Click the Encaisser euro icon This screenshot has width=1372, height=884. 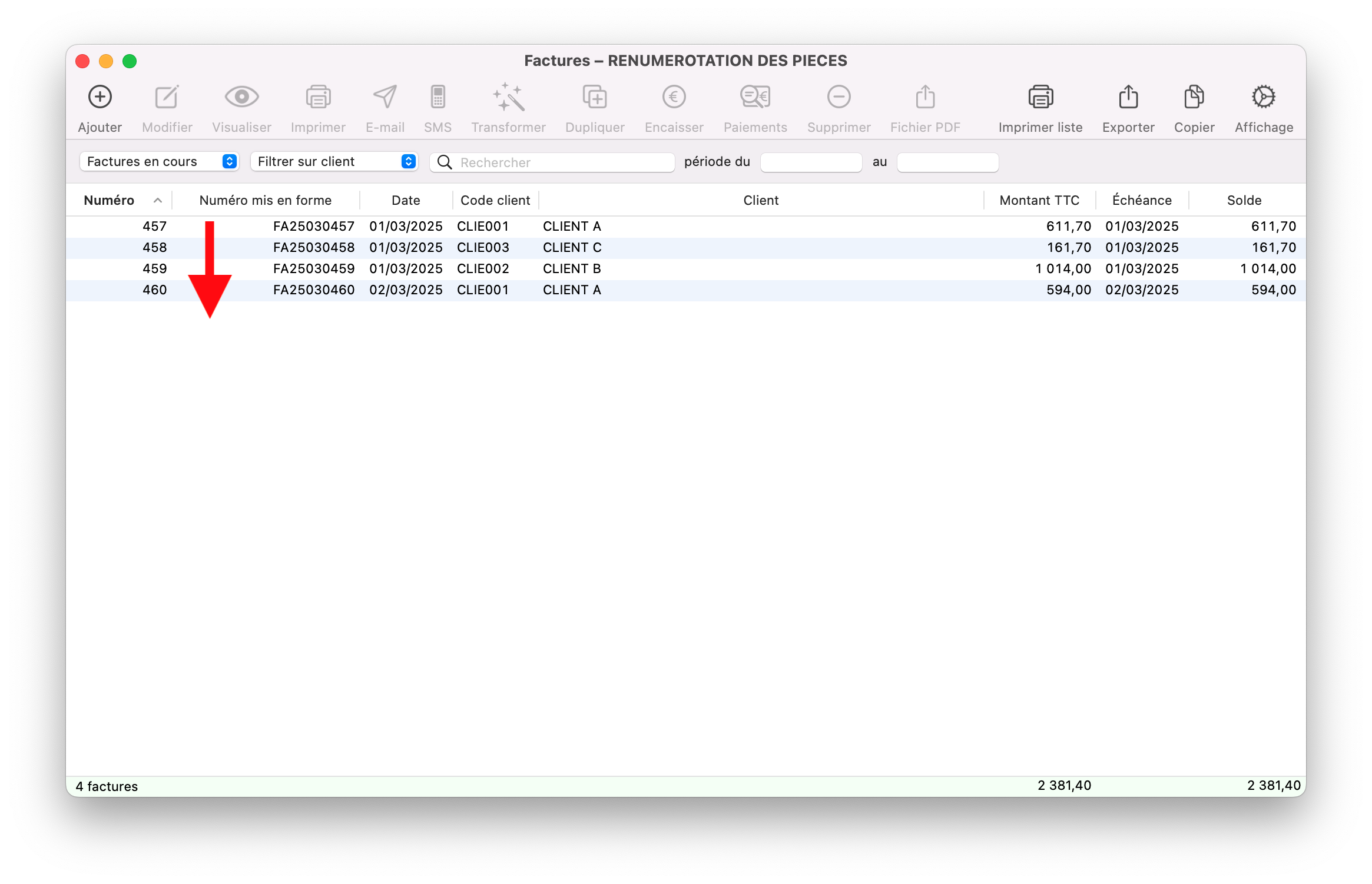(674, 97)
